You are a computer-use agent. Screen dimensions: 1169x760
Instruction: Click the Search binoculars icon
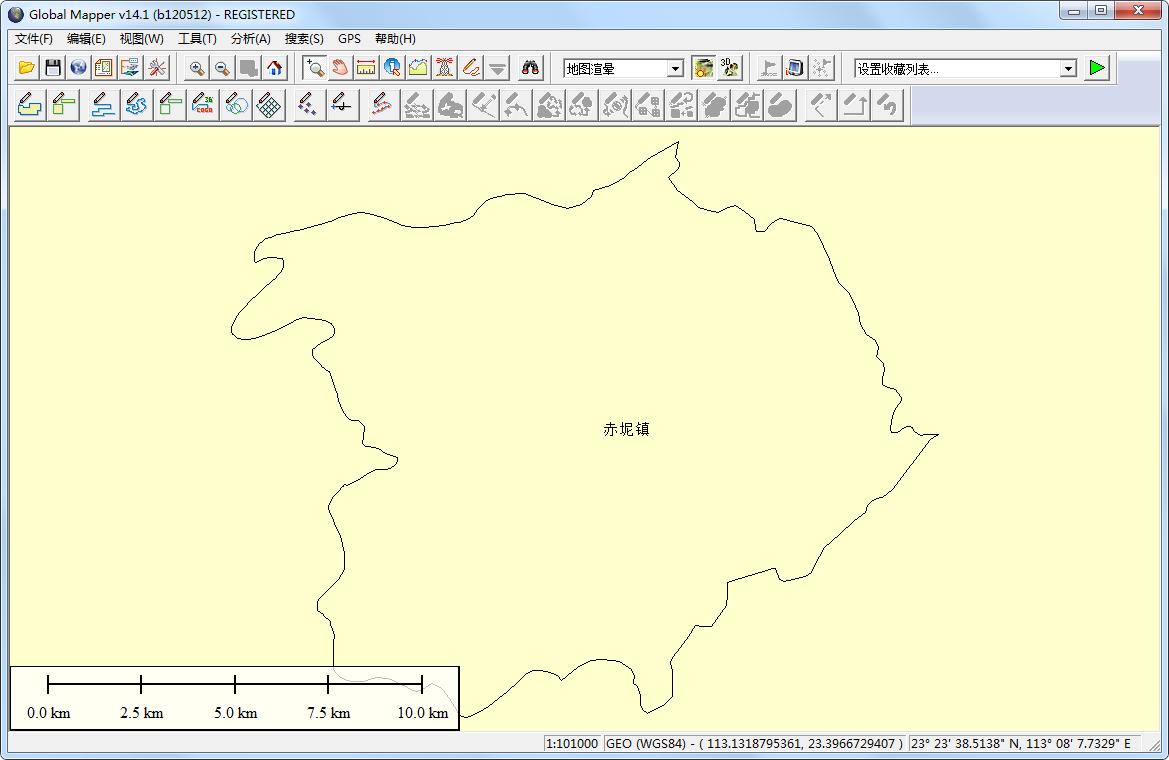click(530, 68)
